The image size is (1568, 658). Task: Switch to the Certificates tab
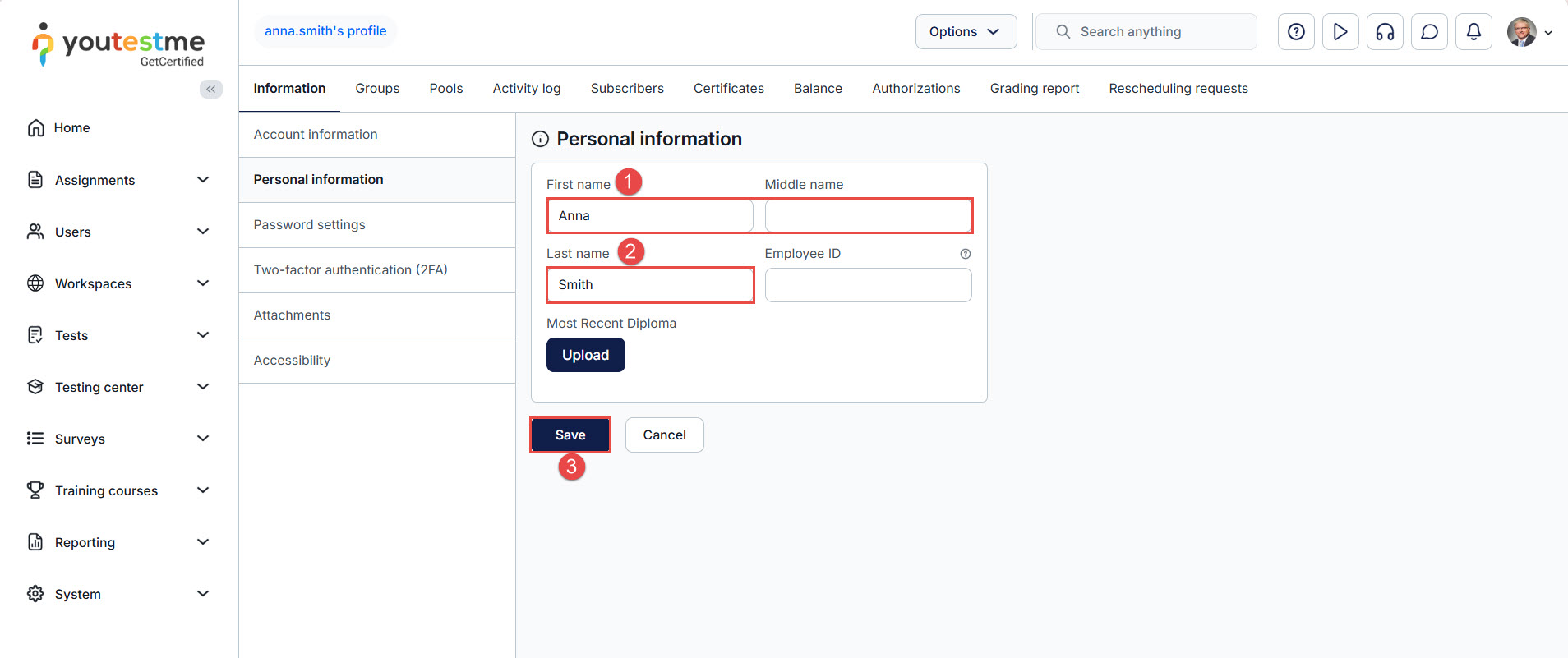[728, 89]
